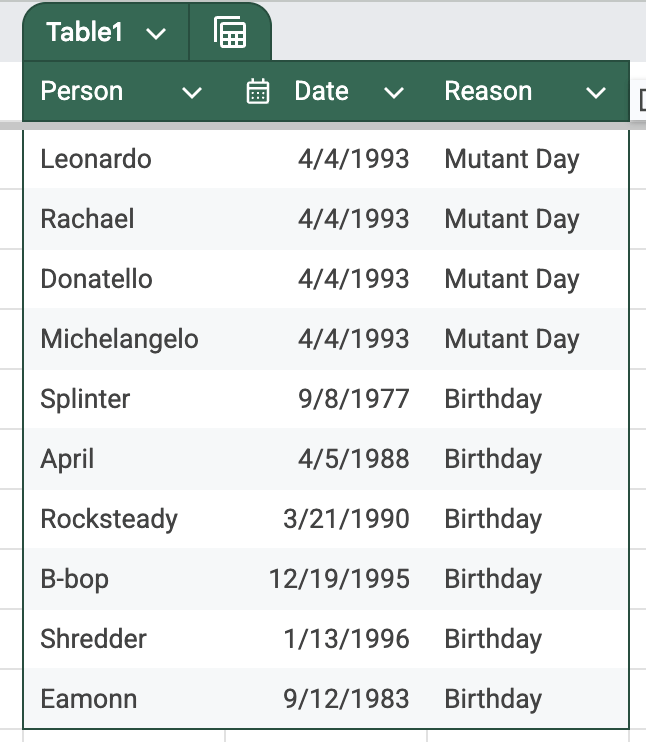Click the calendar icon in Date header
This screenshot has width=646, height=742.
tap(258, 92)
